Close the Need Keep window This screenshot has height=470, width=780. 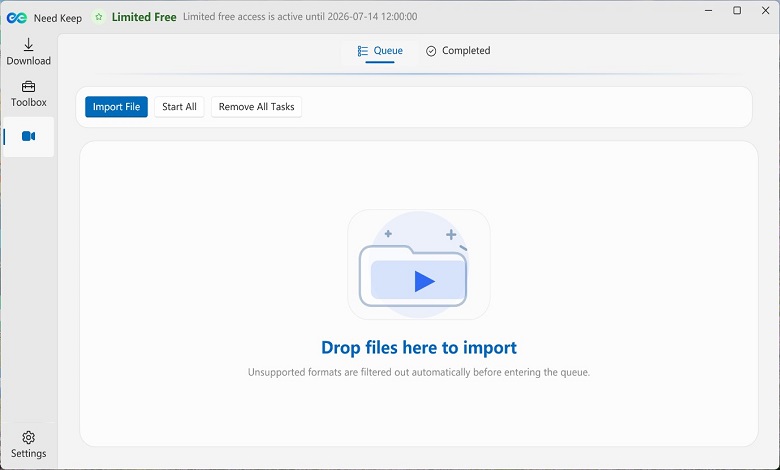click(765, 10)
